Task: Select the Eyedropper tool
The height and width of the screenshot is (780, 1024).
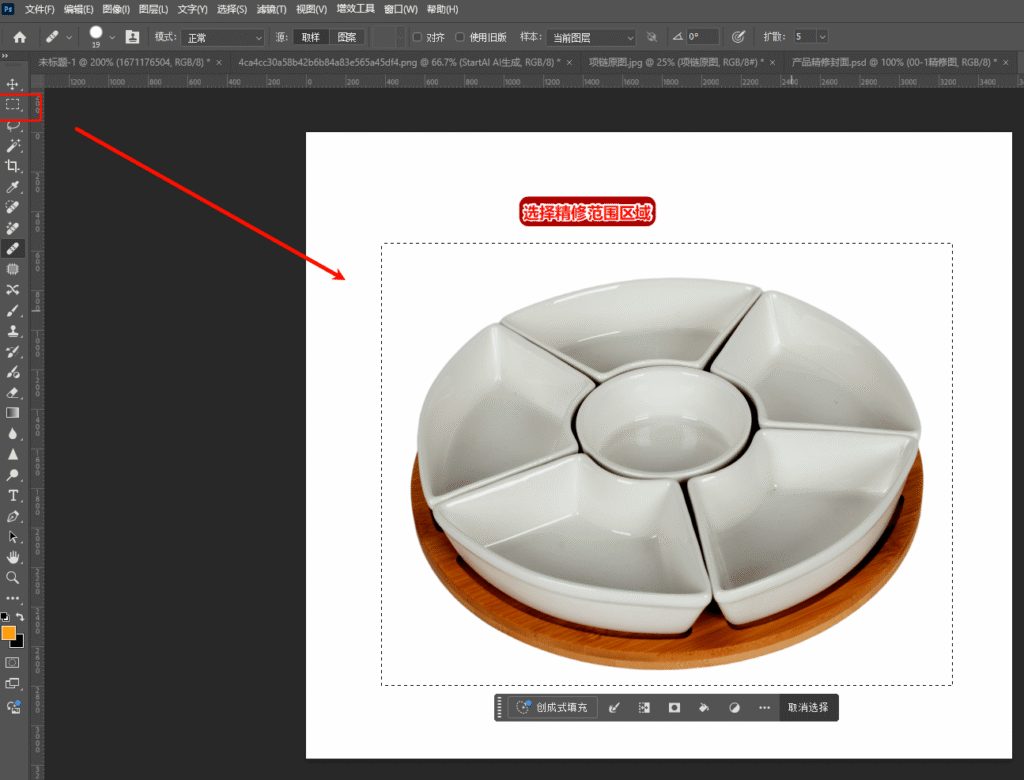Action: pyautogui.click(x=13, y=187)
